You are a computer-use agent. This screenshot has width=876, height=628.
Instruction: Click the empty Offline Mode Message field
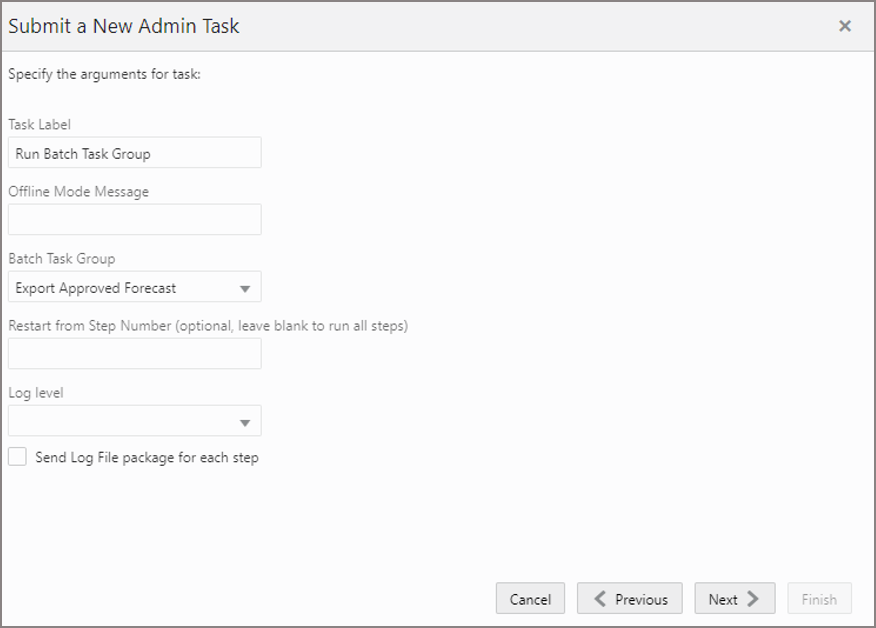tap(134, 219)
